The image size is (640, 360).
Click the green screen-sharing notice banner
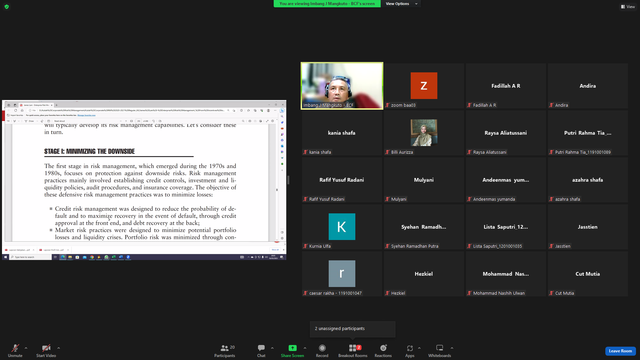coord(327,4)
